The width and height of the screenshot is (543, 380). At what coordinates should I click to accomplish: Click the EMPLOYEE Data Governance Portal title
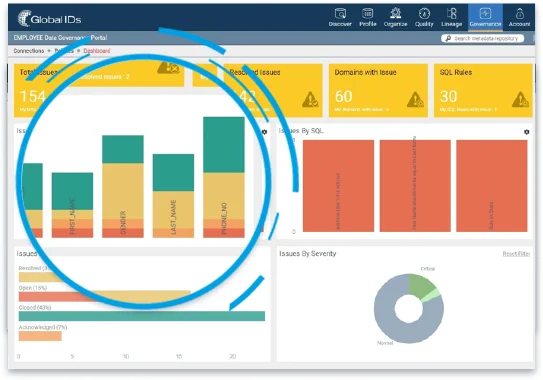60,38
